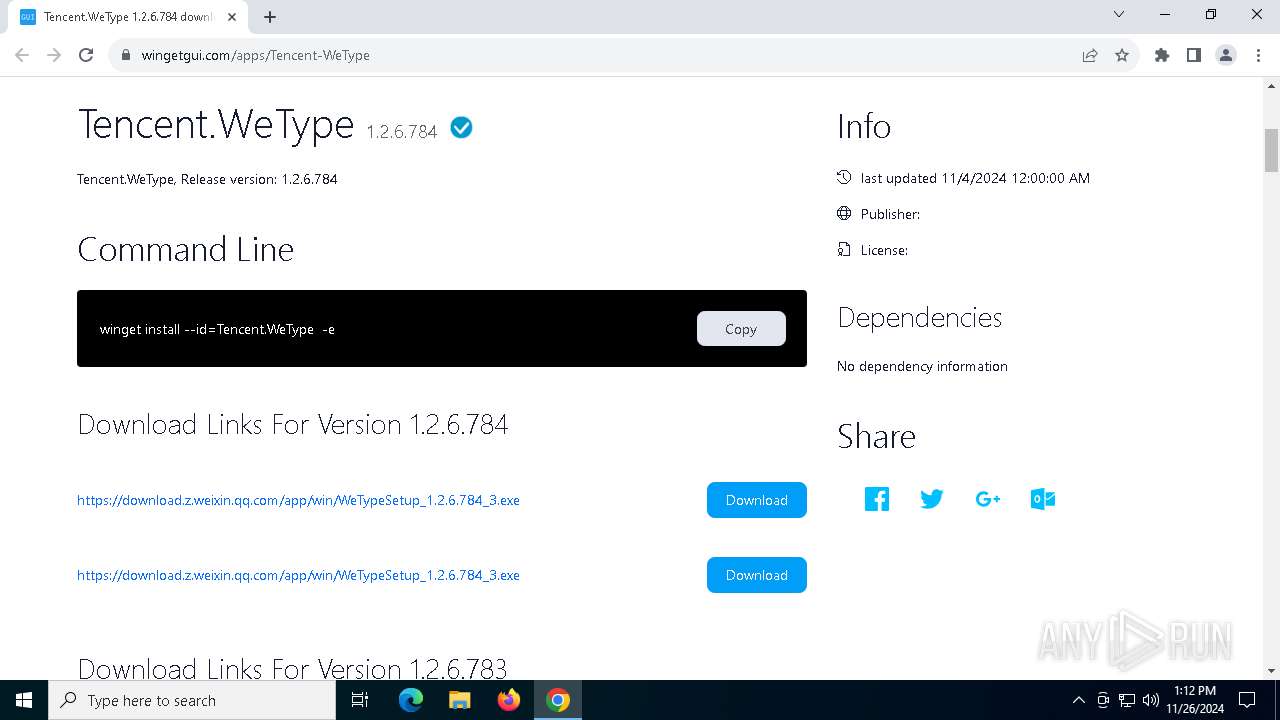Viewport: 1280px width, 720px height.
Task: Show hidden system tray icons
Action: coord(1078,700)
